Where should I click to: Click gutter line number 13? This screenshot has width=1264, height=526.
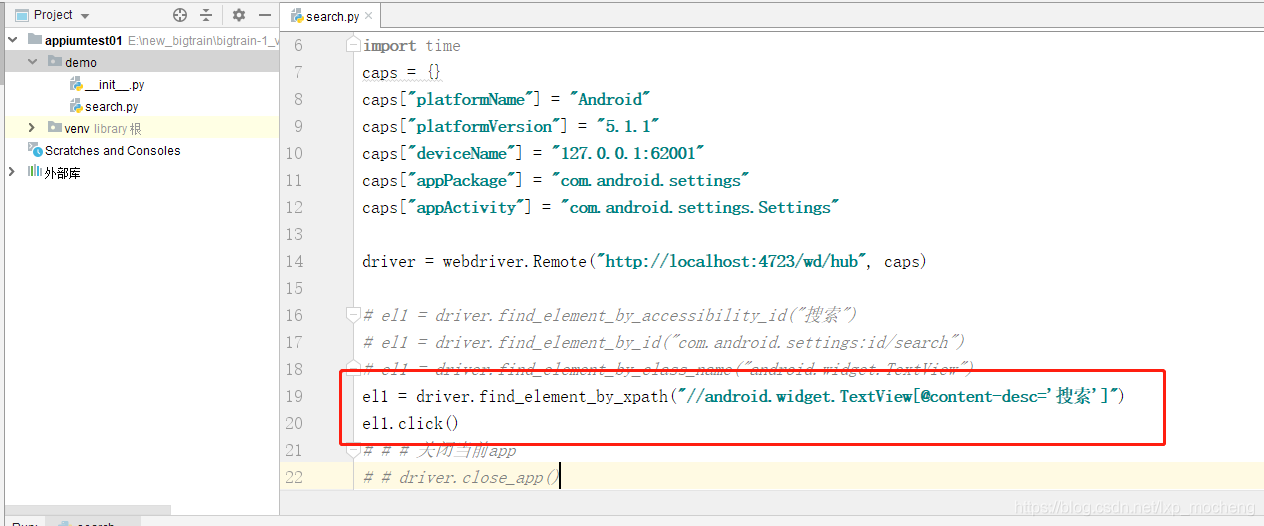pyautogui.click(x=293, y=235)
